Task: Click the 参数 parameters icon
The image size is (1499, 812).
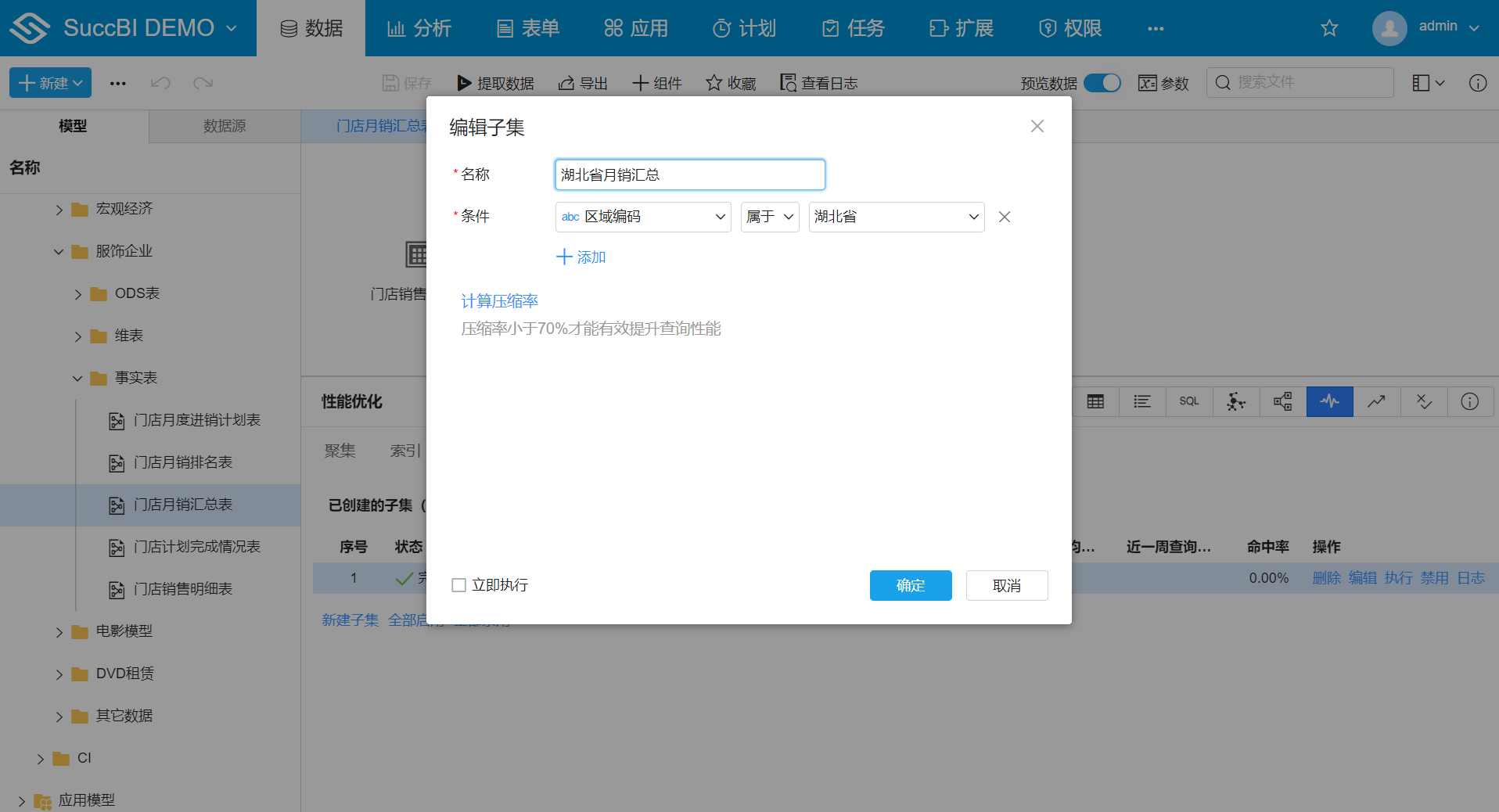Action: pyautogui.click(x=1163, y=82)
